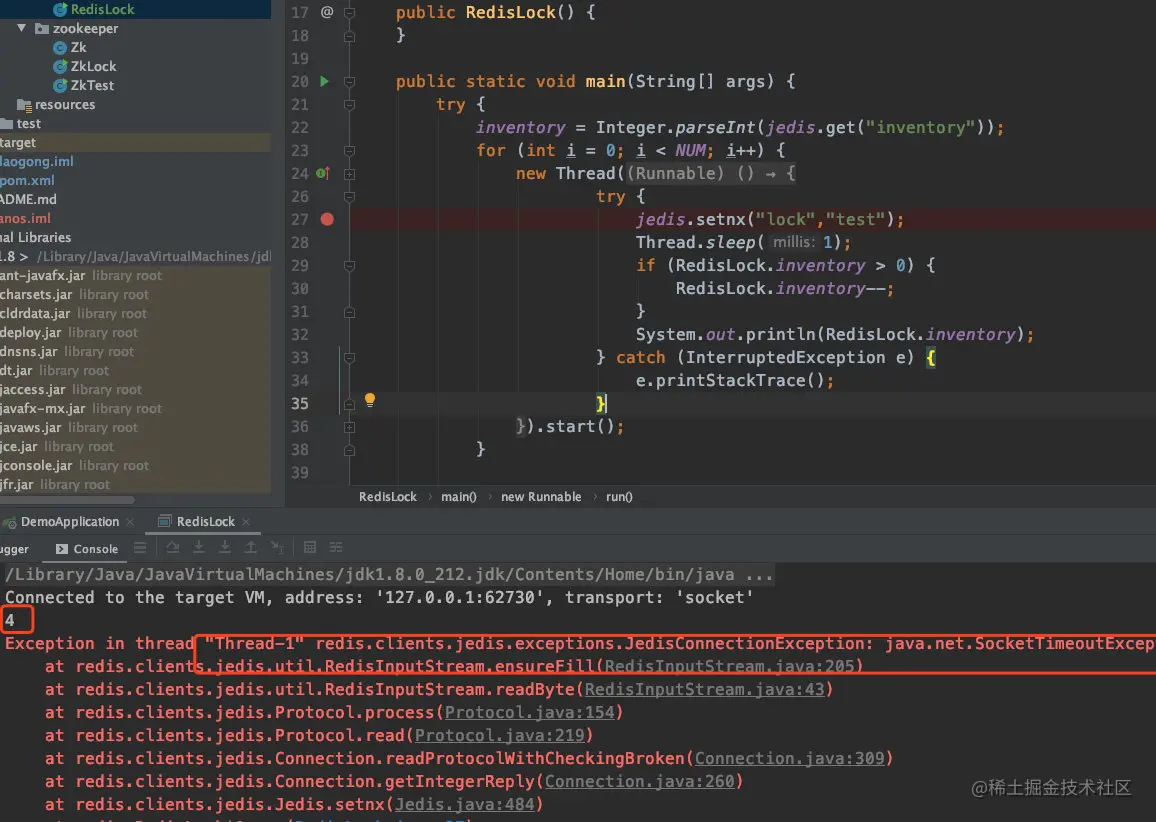Open Protocol.java:219 stack trace link
The image size is (1156, 822).
tap(499, 735)
